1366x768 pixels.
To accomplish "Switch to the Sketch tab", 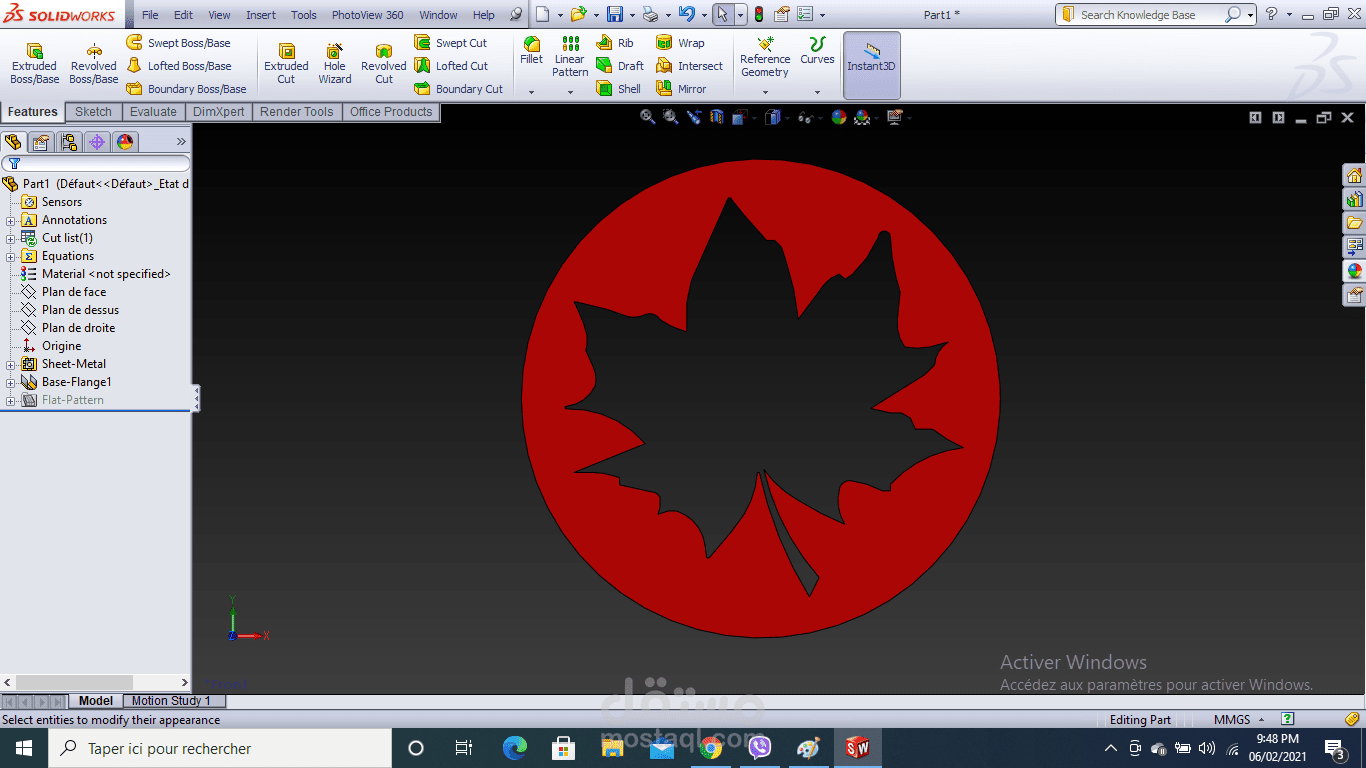I will (x=93, y=112).
